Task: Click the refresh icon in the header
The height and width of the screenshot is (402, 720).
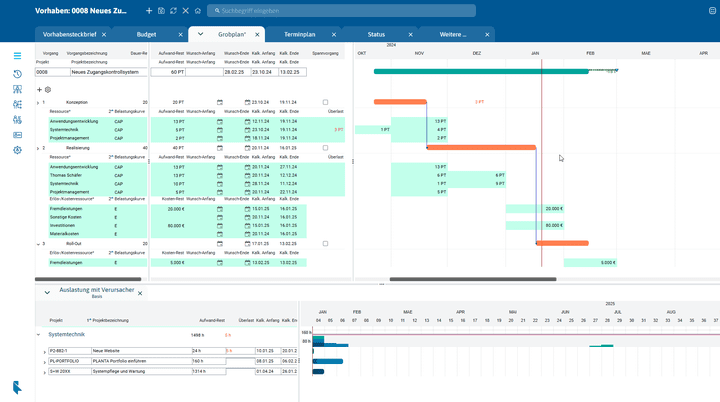Action: (174, 10)
